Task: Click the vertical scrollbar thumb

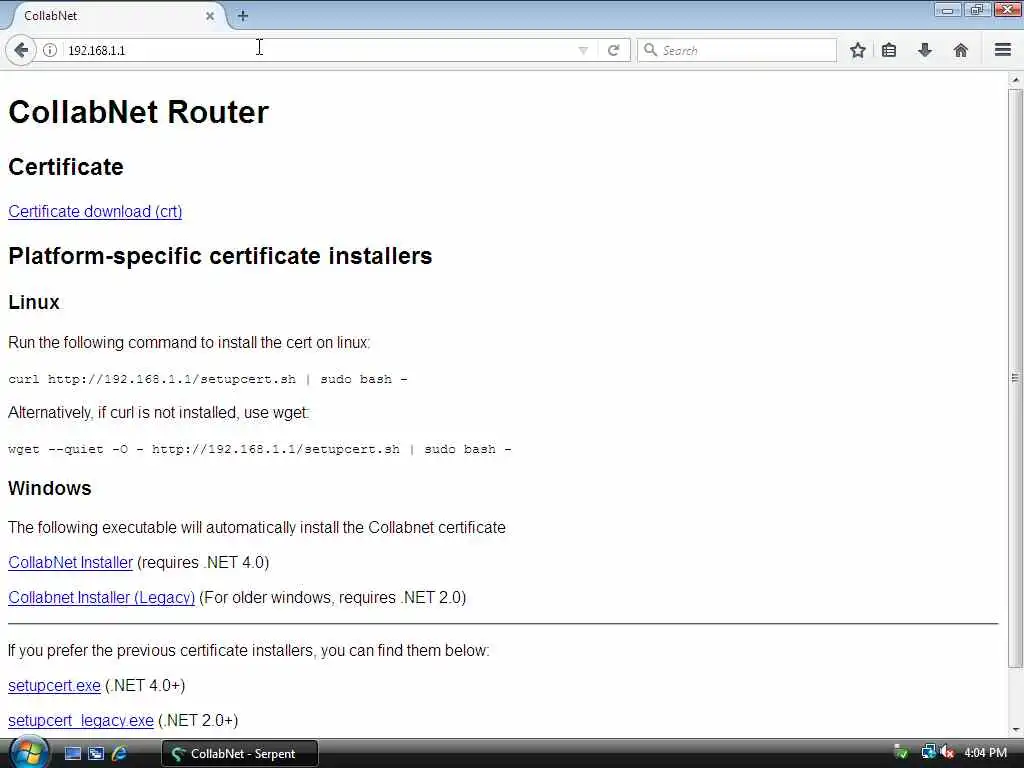Action: pos(1015,377)
